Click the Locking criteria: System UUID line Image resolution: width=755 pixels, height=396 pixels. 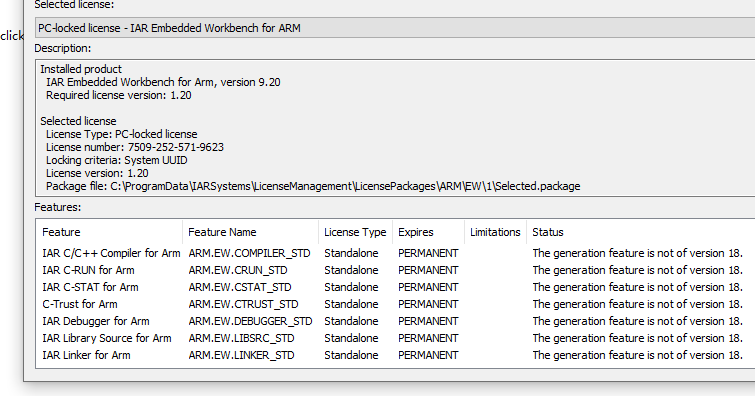point(117,160)
